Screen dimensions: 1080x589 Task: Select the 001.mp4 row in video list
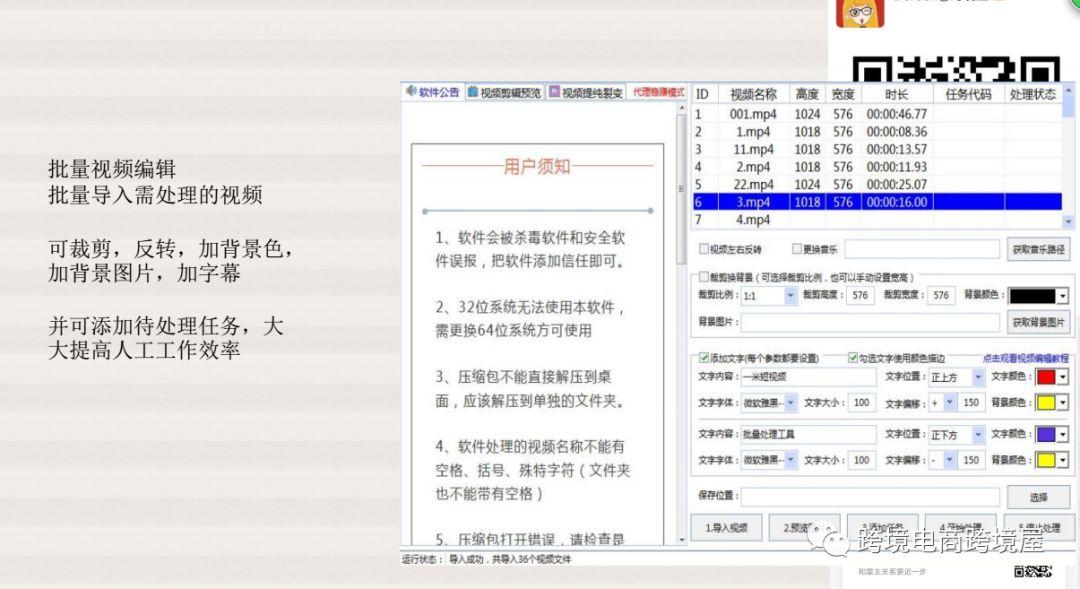click(877, 114)
